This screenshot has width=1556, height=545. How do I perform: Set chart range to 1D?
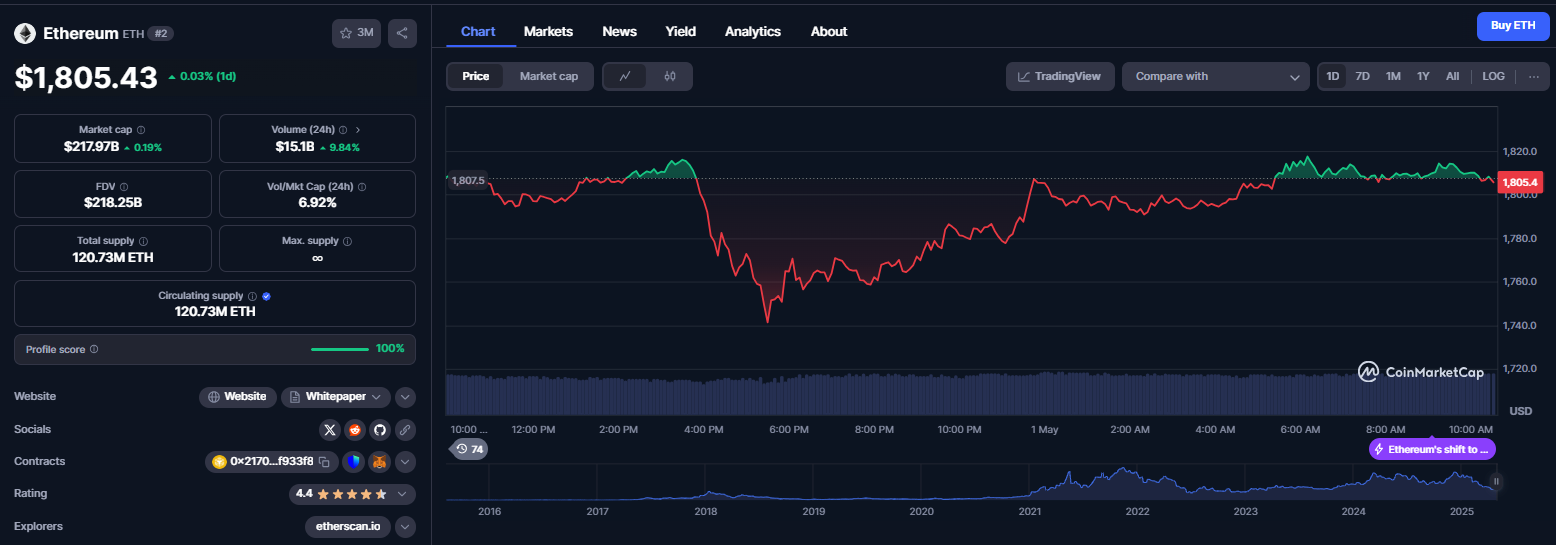[1332, 76]
